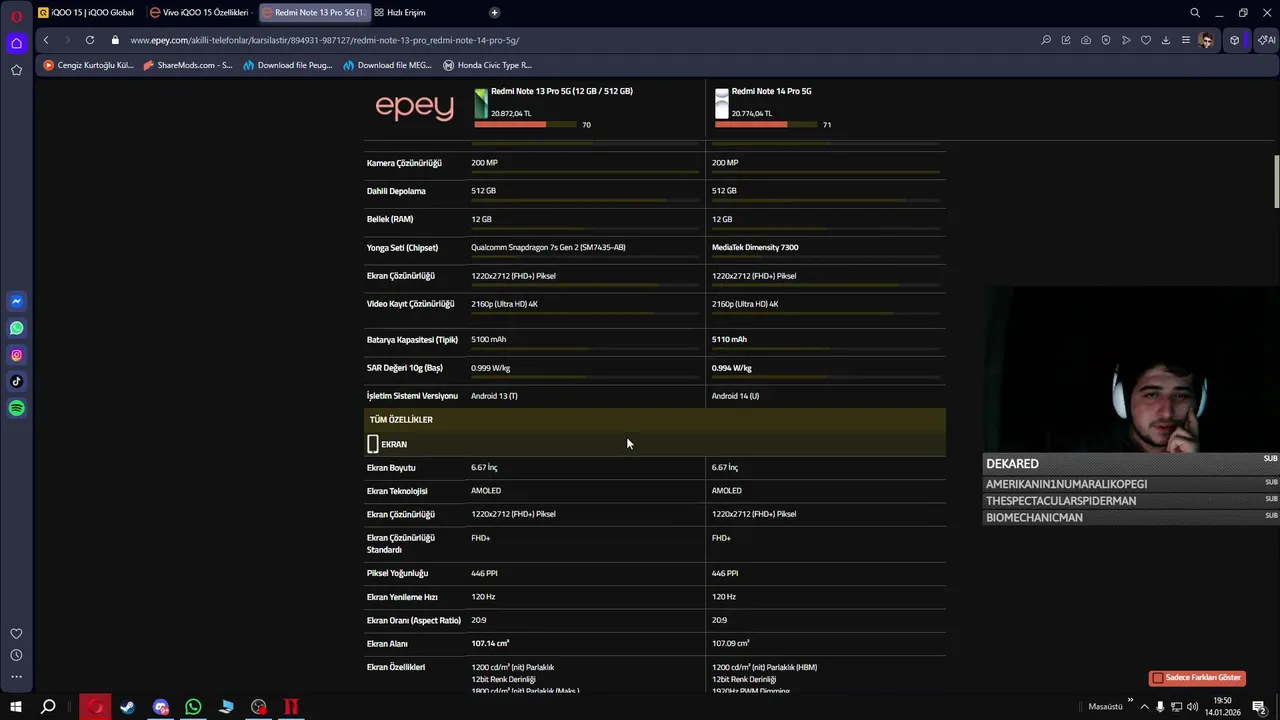
Task: Open TikTok in Opera sidebar
Action: click(16, 381)
